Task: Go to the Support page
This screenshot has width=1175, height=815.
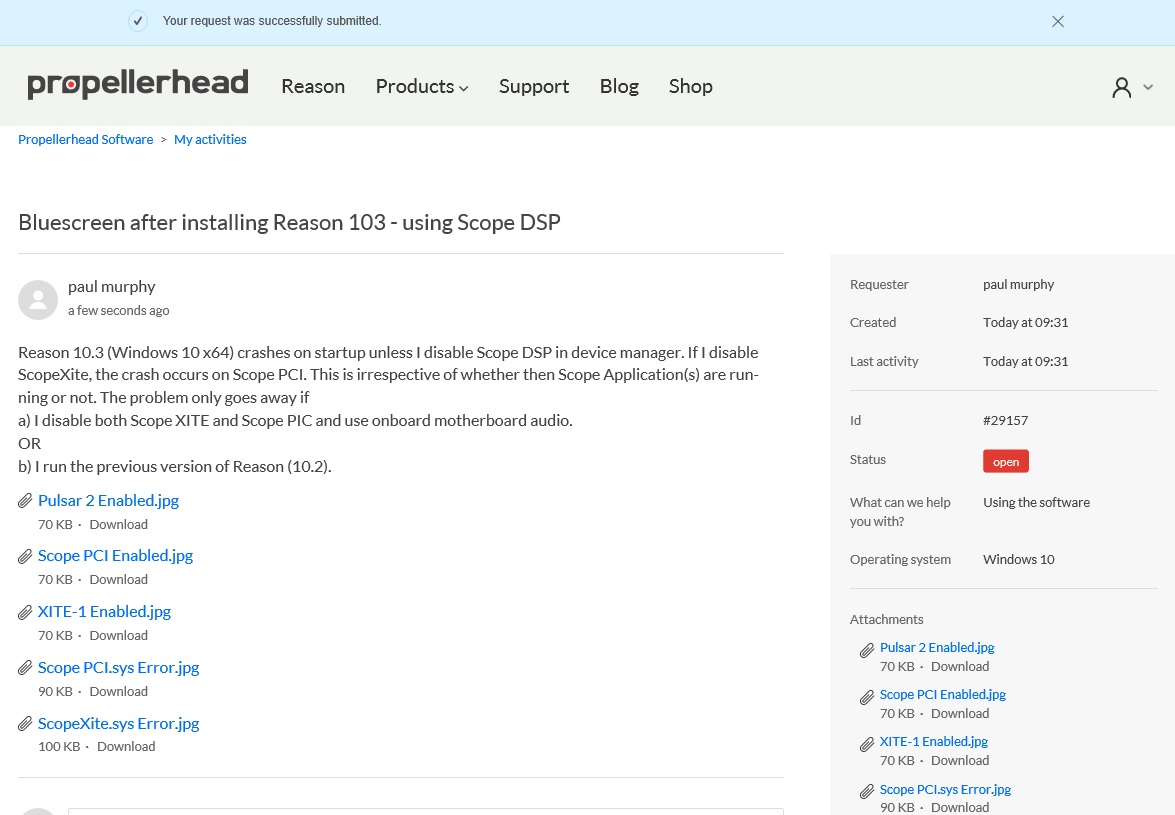Action: tap(534, 87)
